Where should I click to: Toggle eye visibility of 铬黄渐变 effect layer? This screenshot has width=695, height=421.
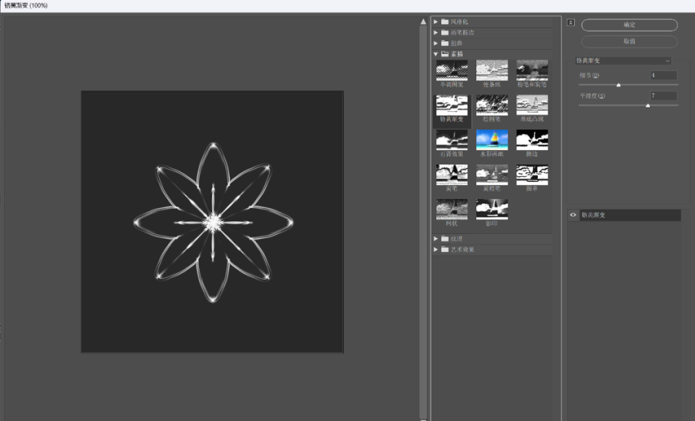(573, 215)
